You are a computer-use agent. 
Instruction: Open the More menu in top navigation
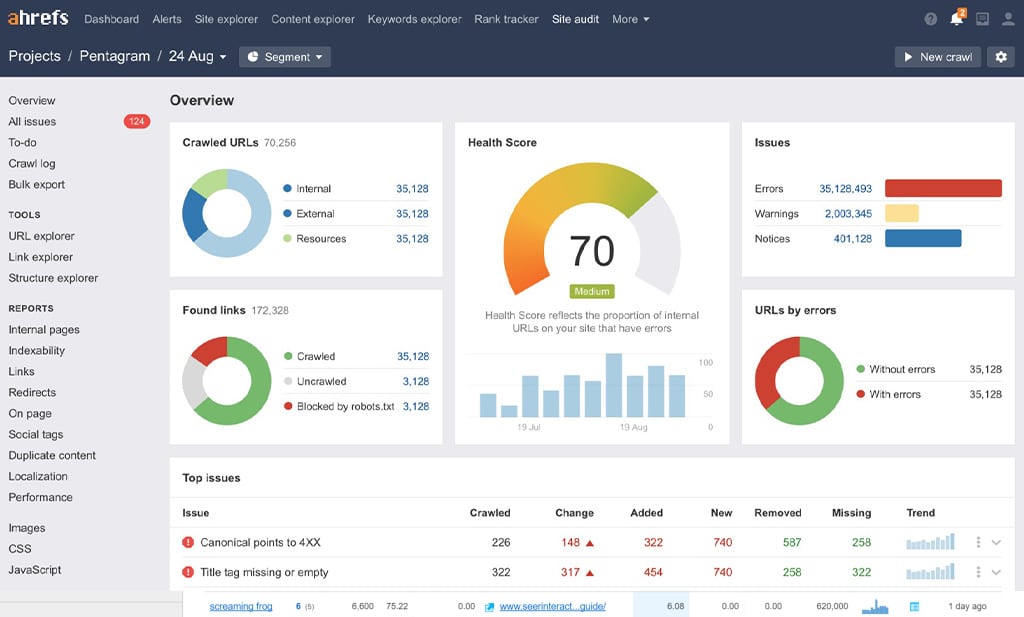click(x=630, y=19)
